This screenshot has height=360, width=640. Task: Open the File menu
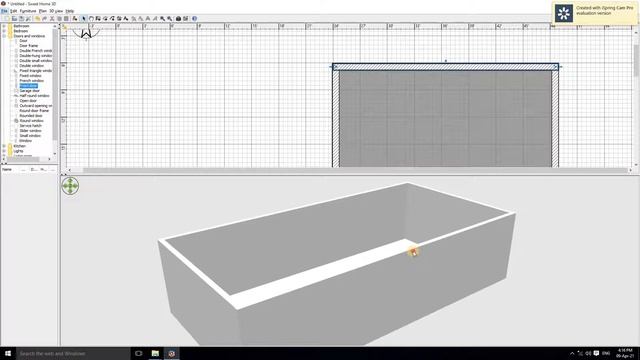pos(4,11)
